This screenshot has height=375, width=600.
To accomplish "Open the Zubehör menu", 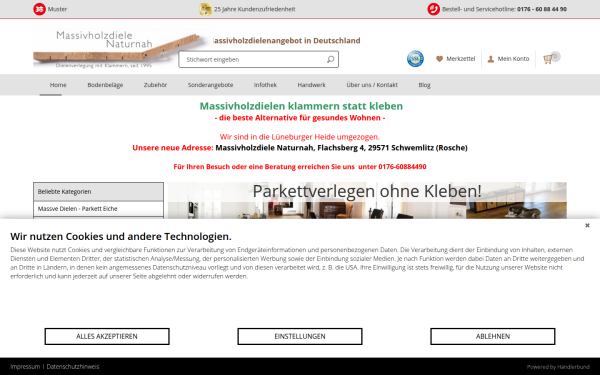I will coord(155,85).
